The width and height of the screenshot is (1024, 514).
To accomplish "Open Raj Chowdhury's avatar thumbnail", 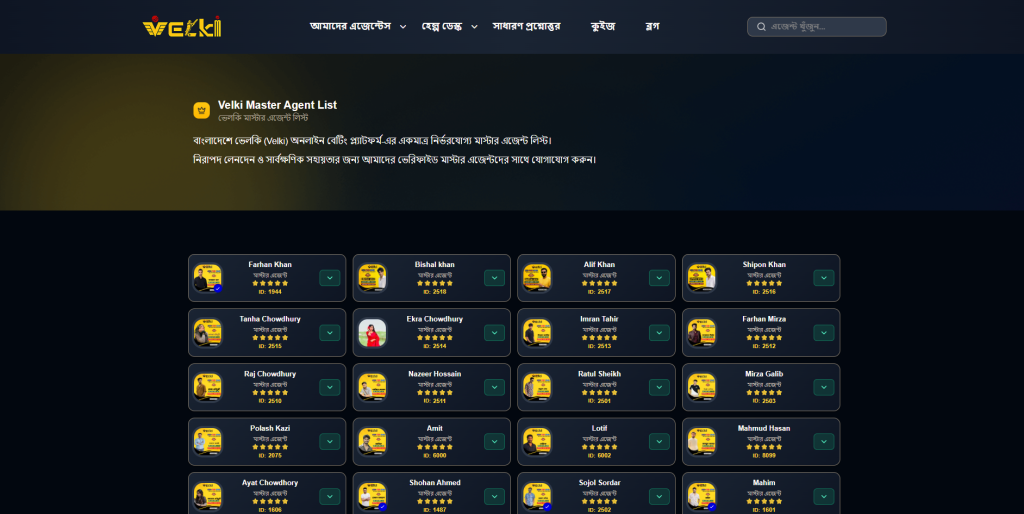I will click(208, 387).
